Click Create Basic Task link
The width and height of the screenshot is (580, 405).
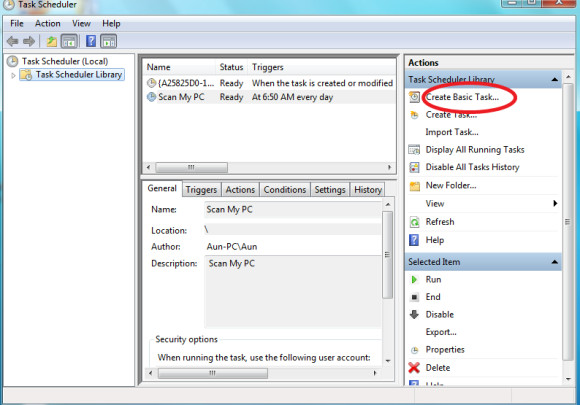(x=462, y=97)
